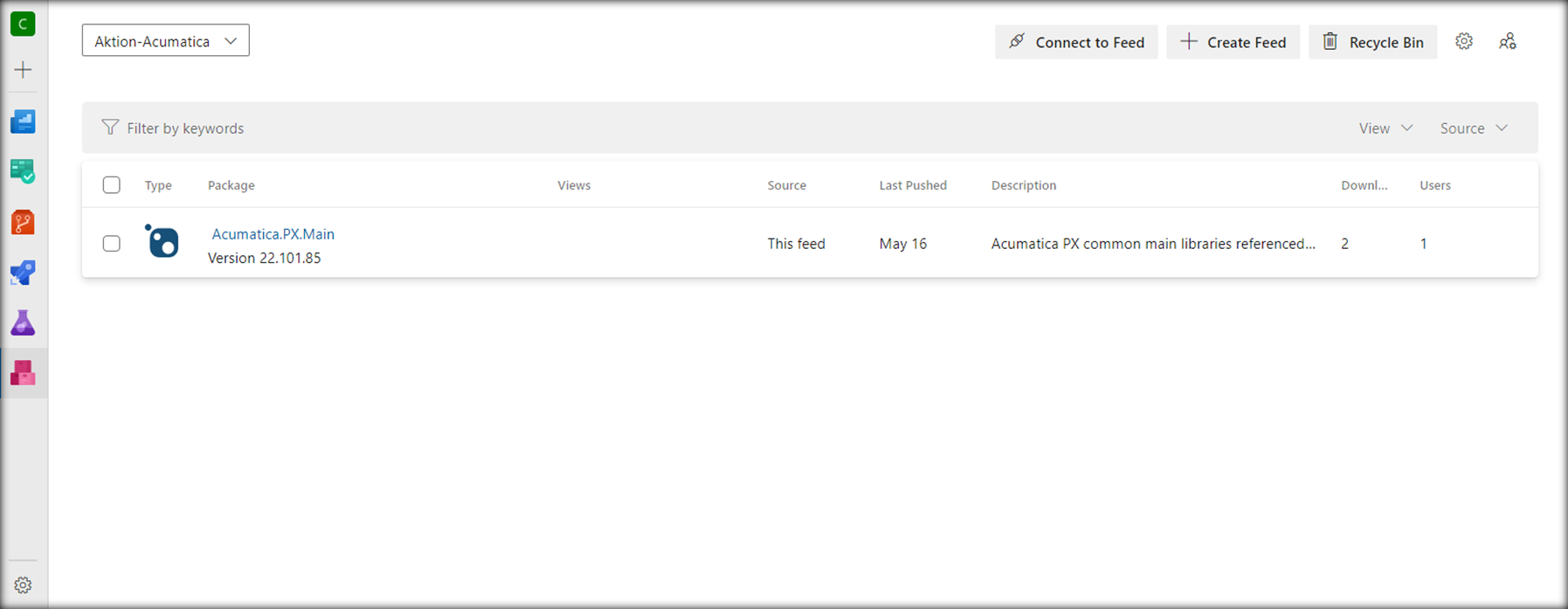Click the NuGet package type icon

coord(162,241)
